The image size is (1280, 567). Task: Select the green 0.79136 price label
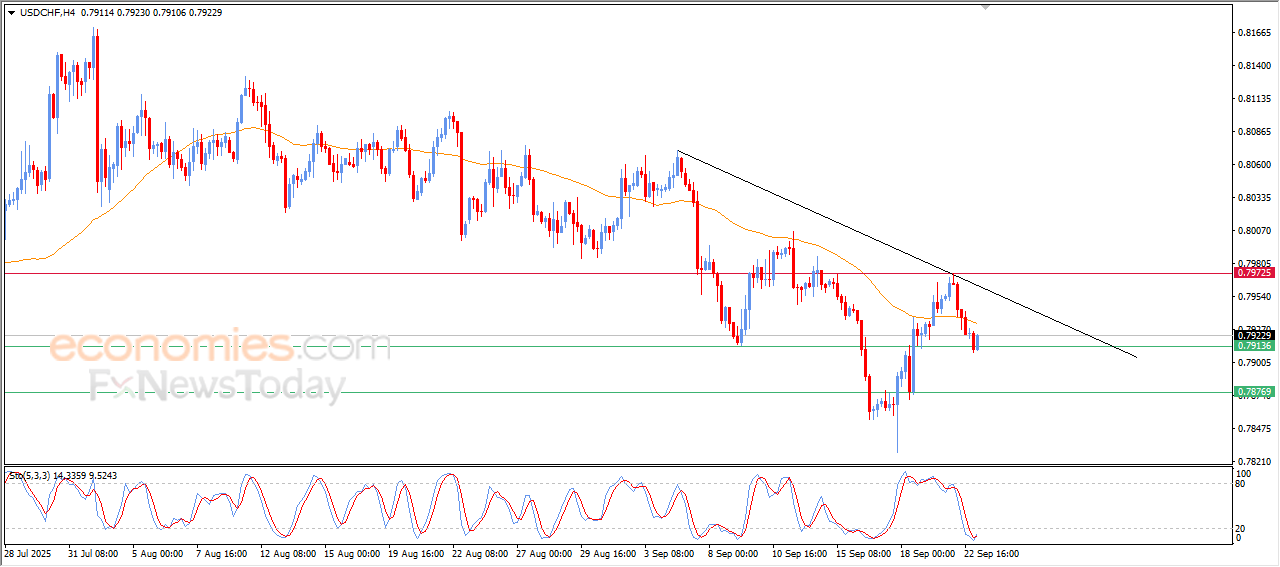coord(1253,346)
